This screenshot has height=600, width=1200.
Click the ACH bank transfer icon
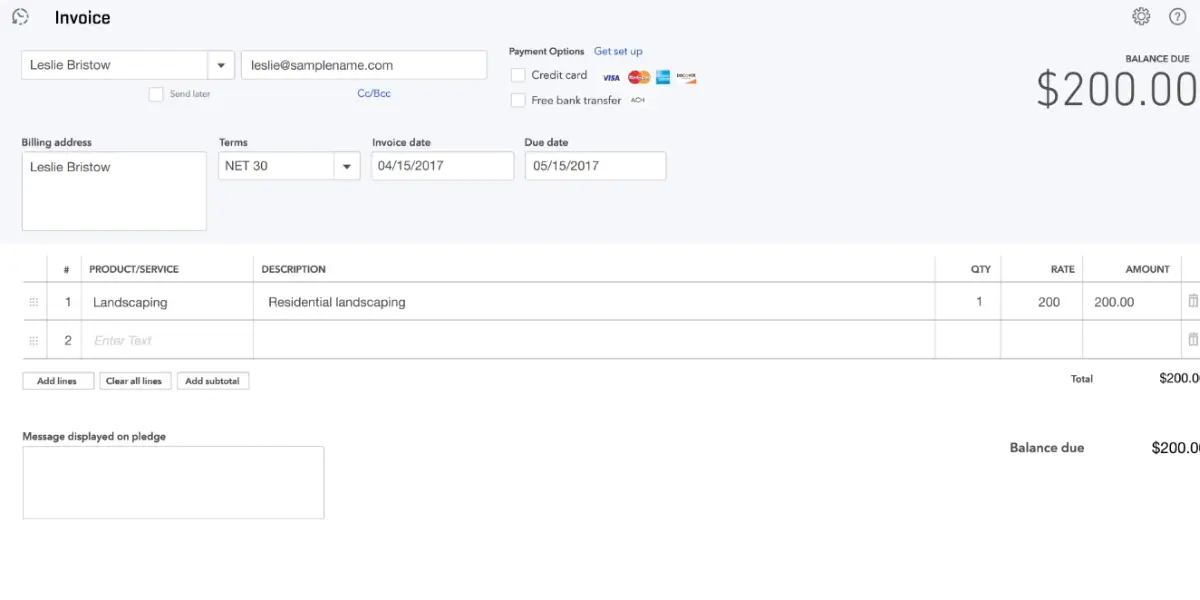(637, 100)
